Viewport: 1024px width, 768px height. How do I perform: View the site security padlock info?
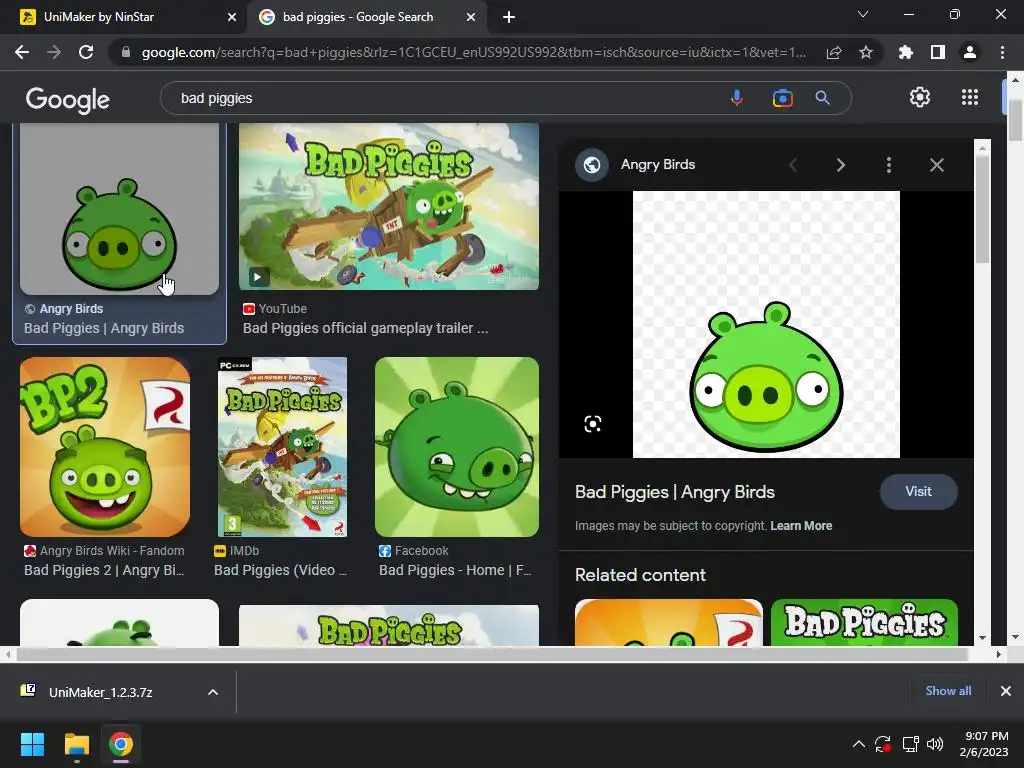pos(126,52)
